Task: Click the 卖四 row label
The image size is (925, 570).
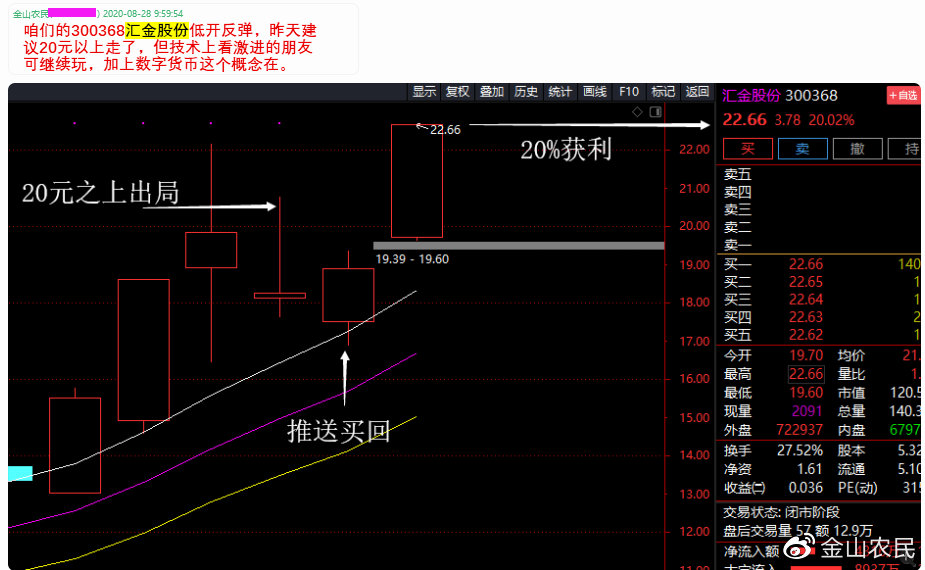Action: tap(737, 192)
